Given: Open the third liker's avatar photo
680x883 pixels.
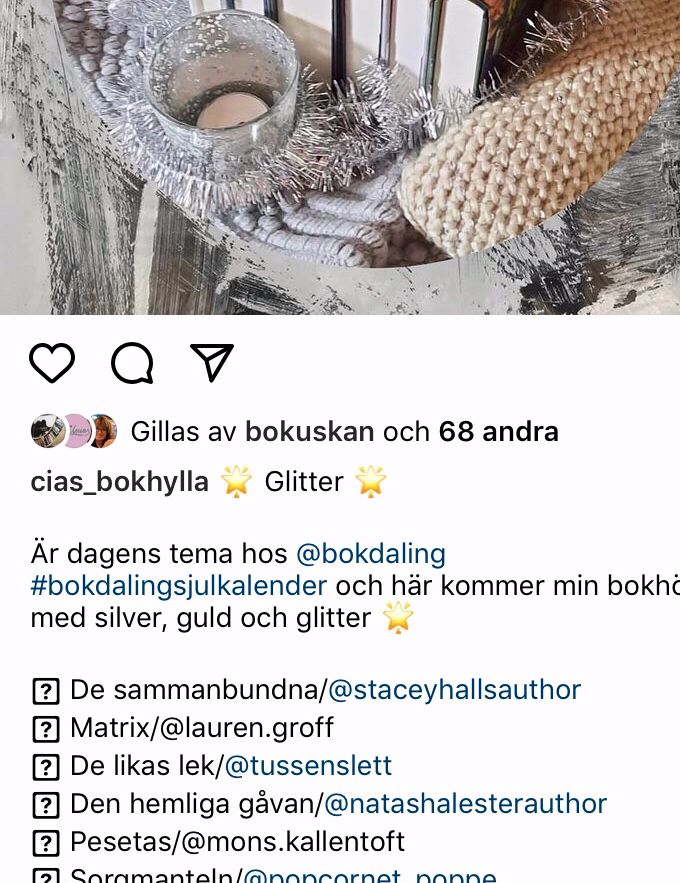Looking at the screenshot, I should tap(103, 431).
